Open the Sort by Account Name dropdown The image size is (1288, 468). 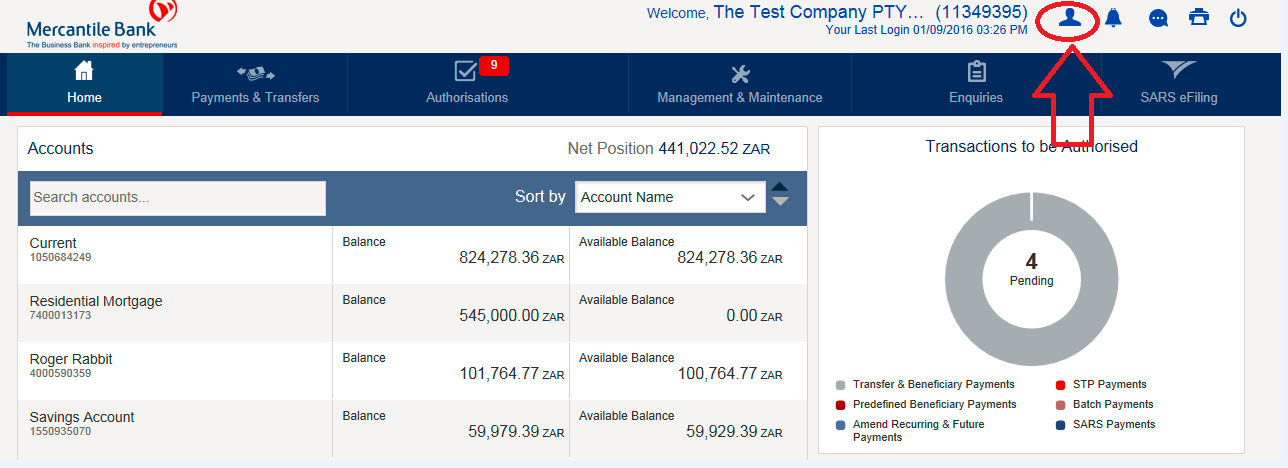pyautogui.click(x=670, y=197)
